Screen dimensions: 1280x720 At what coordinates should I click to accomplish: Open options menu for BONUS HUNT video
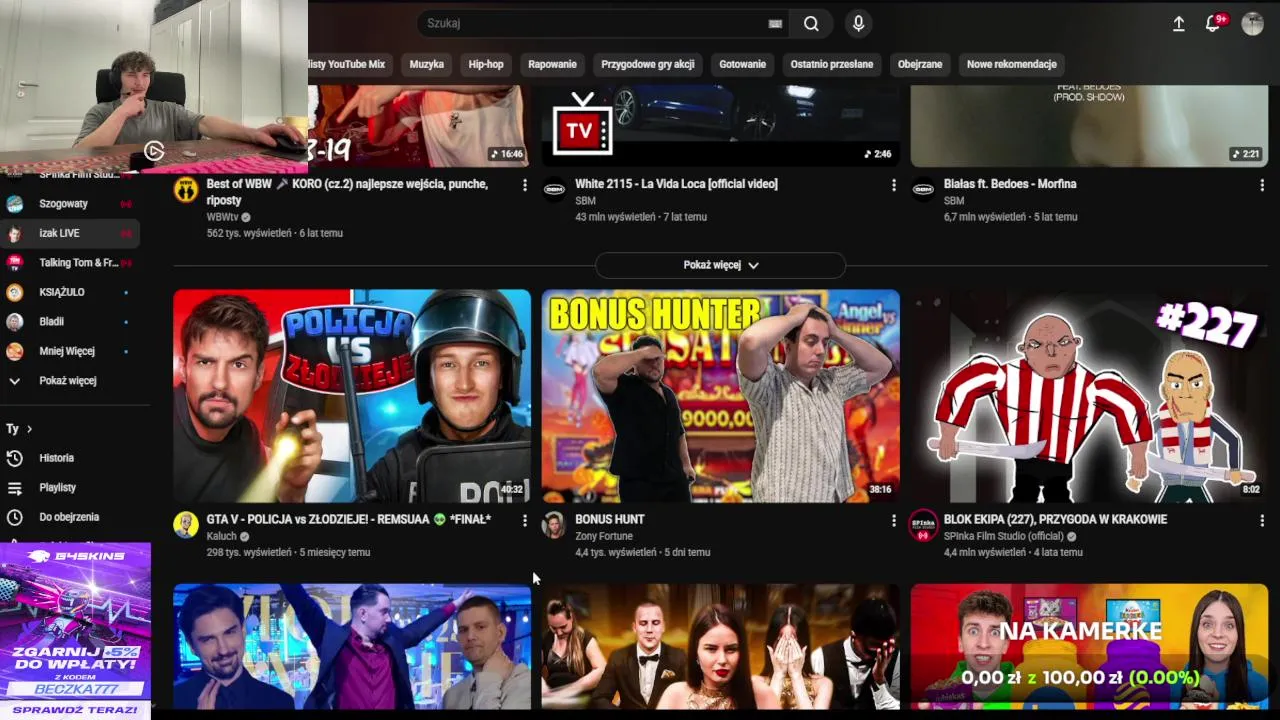click(x=893, y=520)
